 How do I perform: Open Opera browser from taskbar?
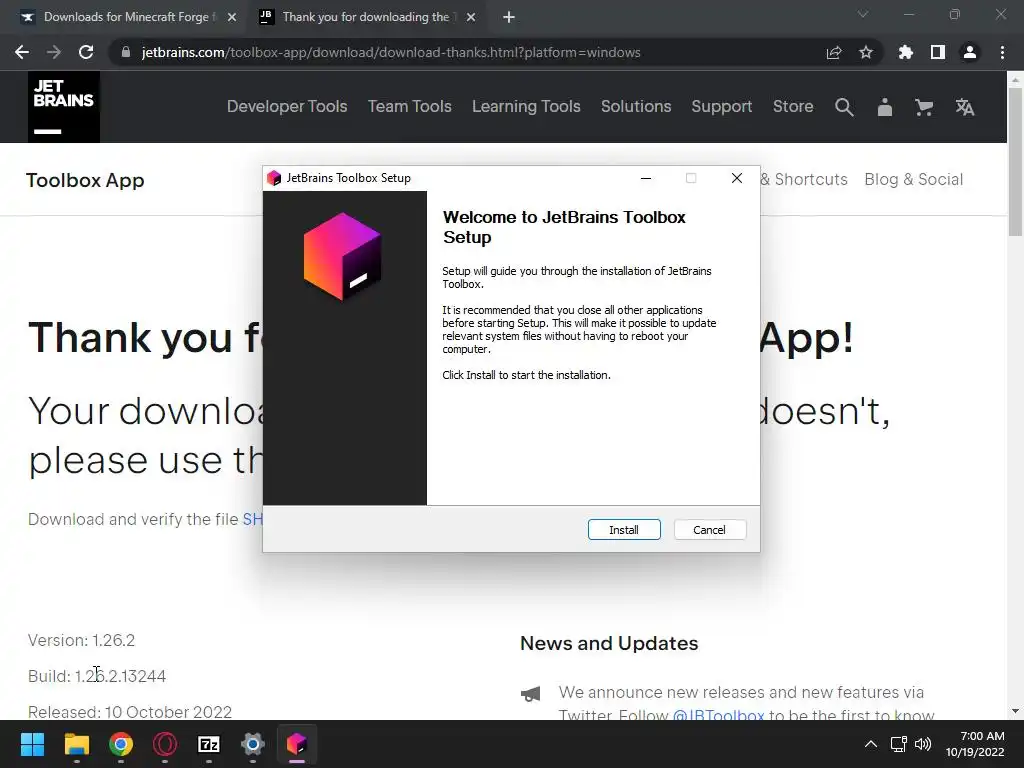click(165, 744)
